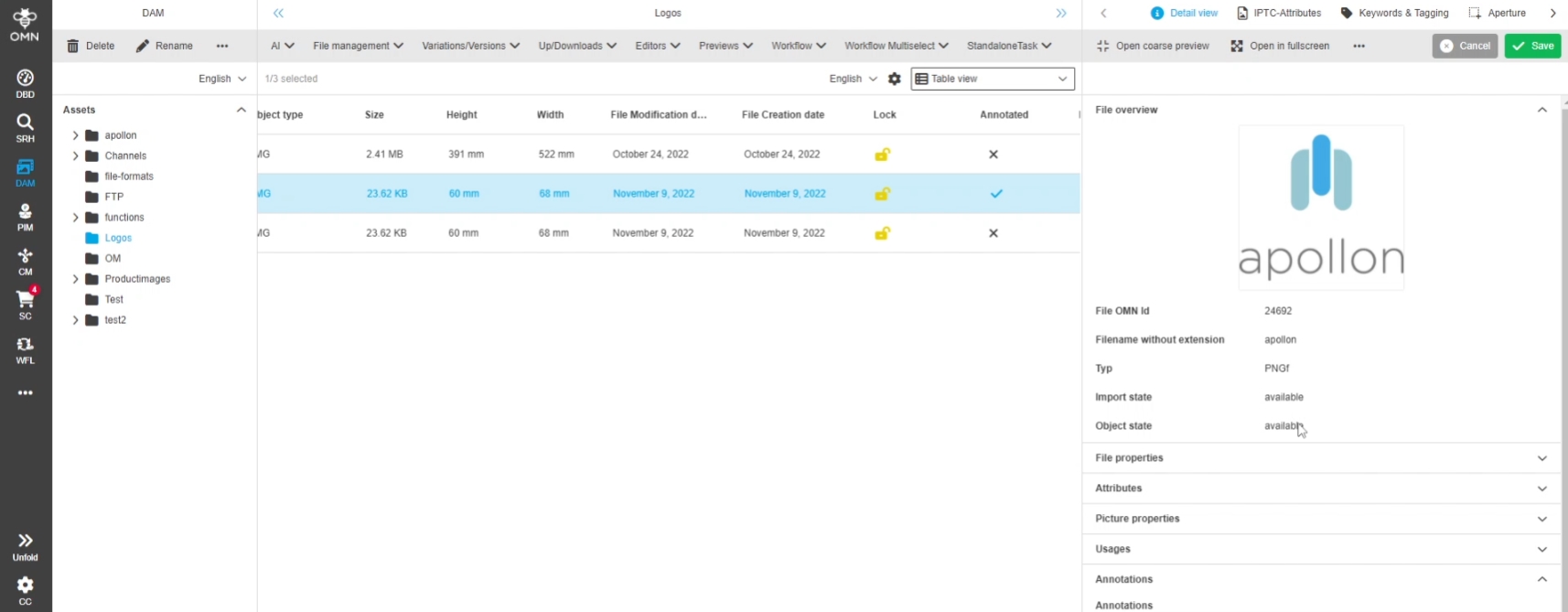The width and height of the screenshot is (1568, 612).
Task: Expand the test2 folder
Action: point(75,320)
